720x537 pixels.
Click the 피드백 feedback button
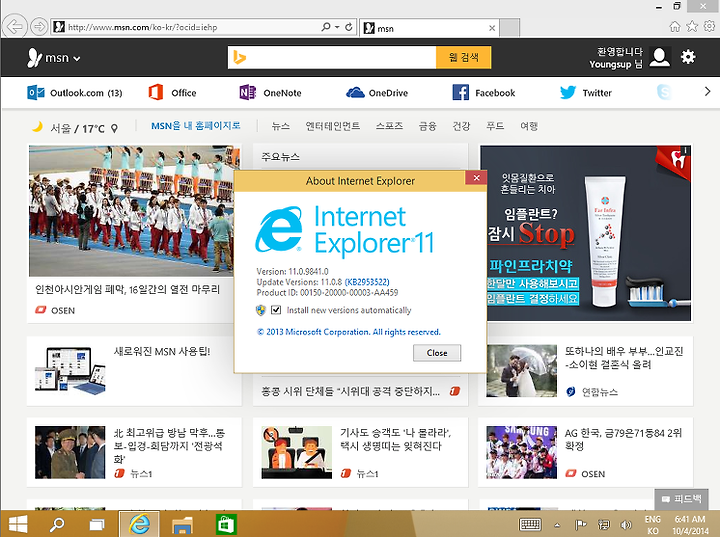pos(681,499)
